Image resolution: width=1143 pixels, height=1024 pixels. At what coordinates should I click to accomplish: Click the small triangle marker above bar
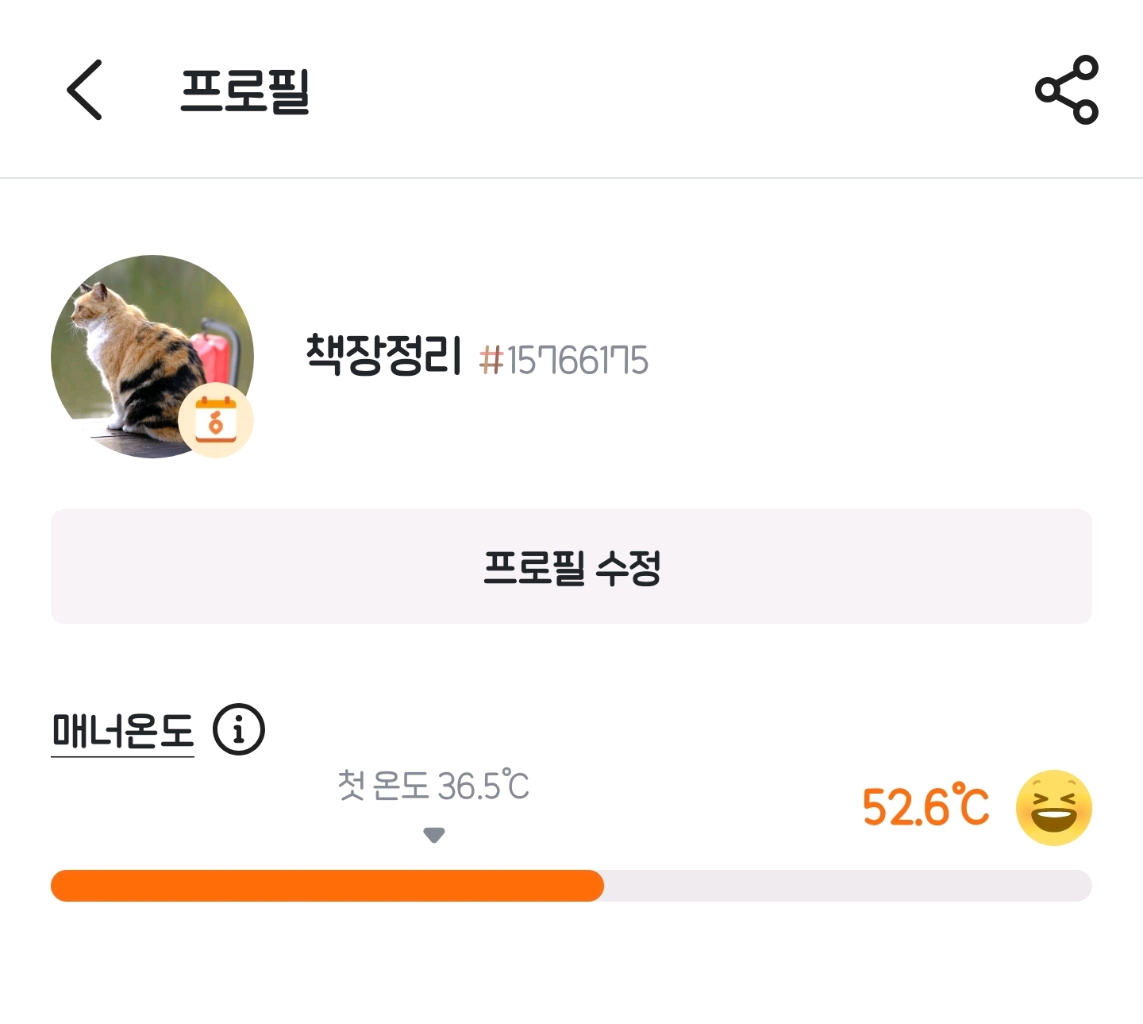[x=433, y=835]
